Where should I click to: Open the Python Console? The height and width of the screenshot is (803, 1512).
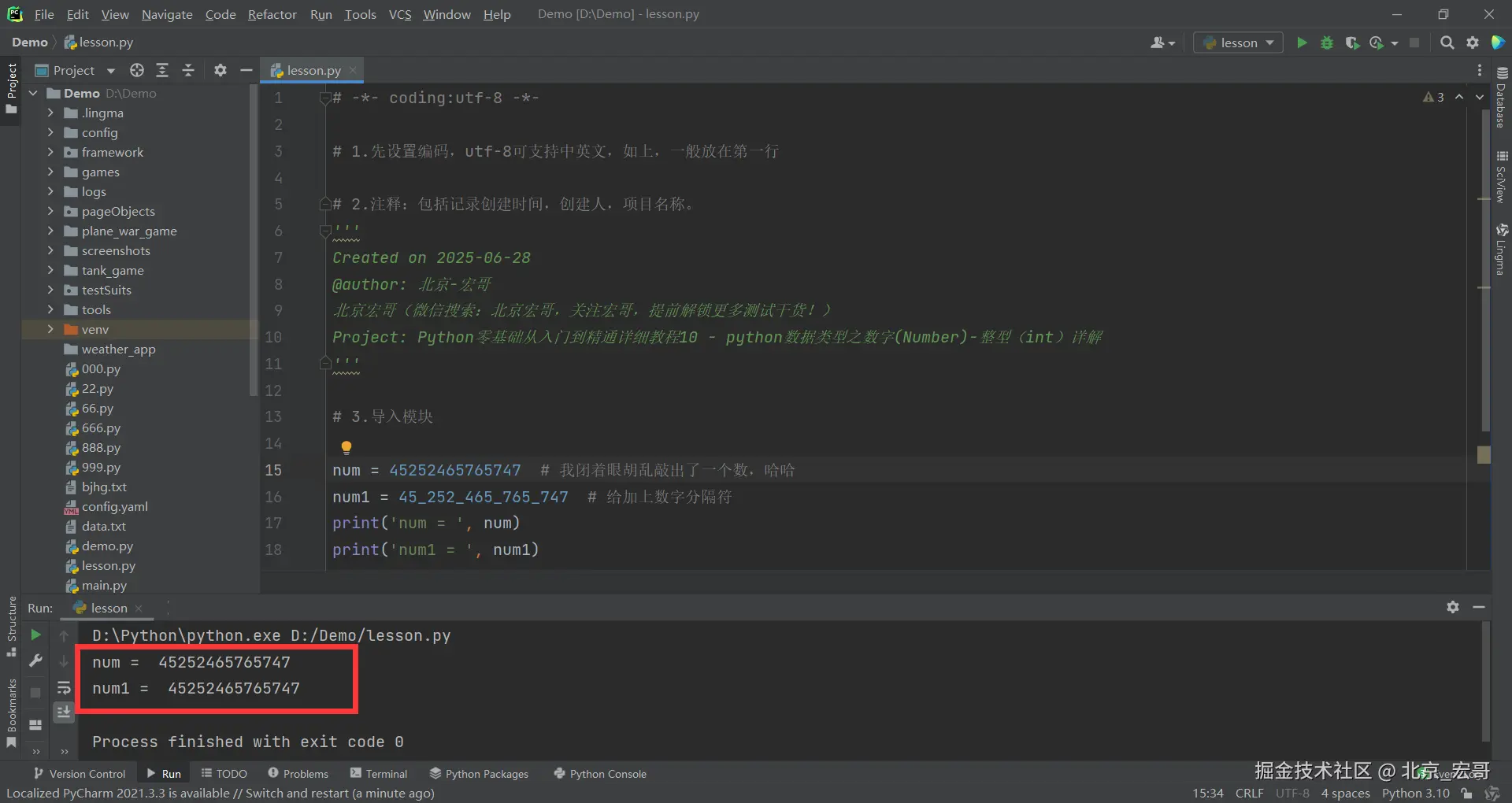click(x=600, y=774)
